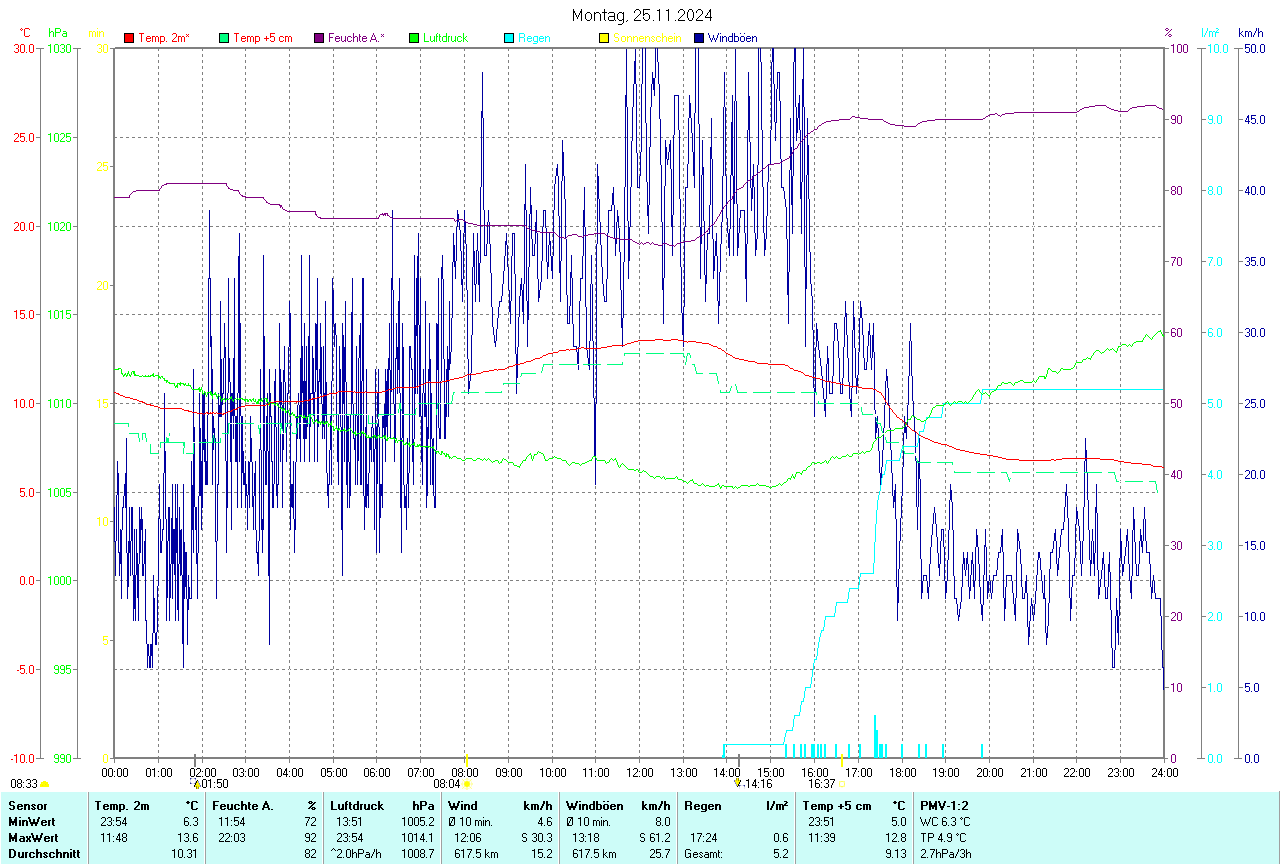The image size is (1280, 864).
Task: Click the bright green Luftdruck legend swatch
Action: (x=414, y=38)
